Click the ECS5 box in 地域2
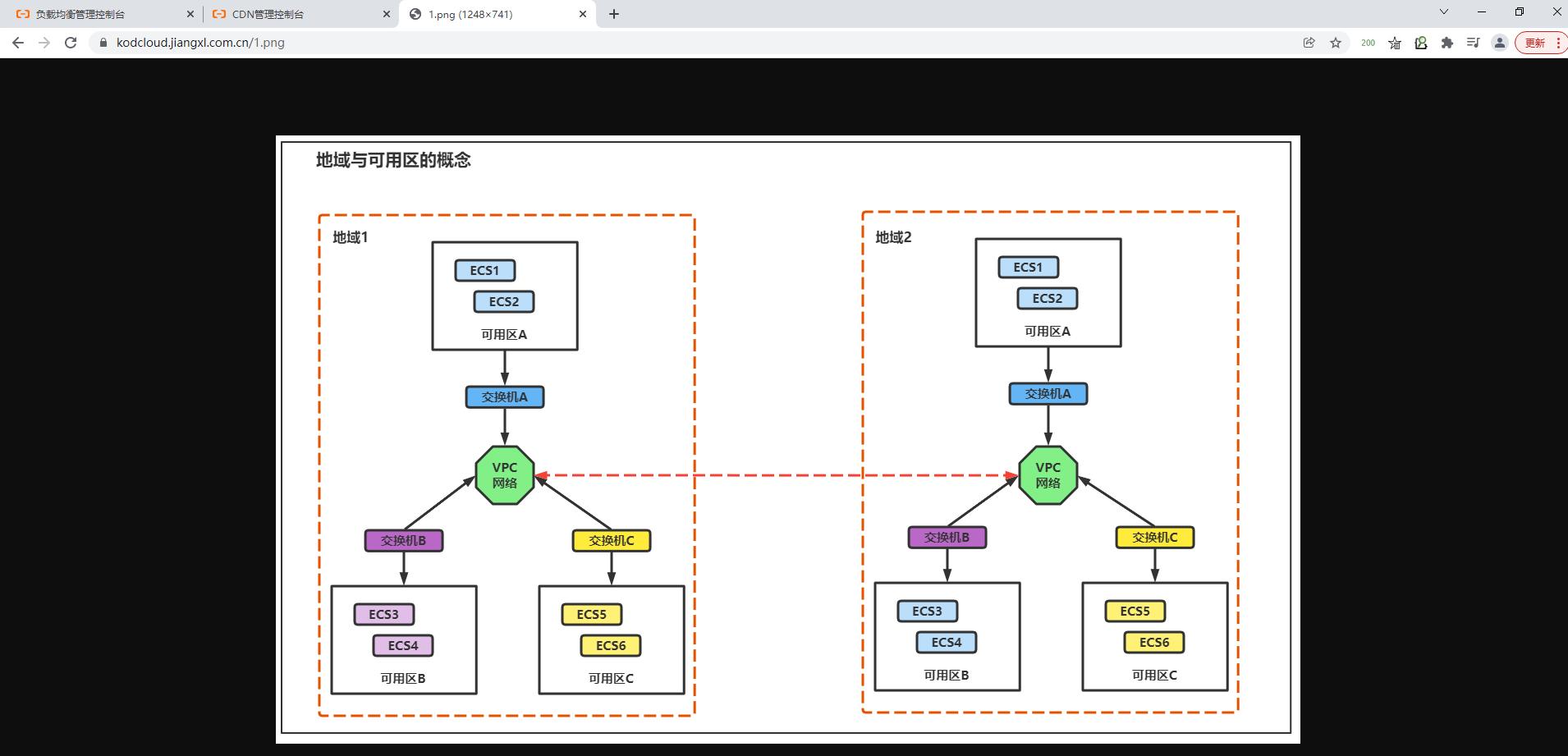Screen dimensions: 1568x756 (1135, 611)
